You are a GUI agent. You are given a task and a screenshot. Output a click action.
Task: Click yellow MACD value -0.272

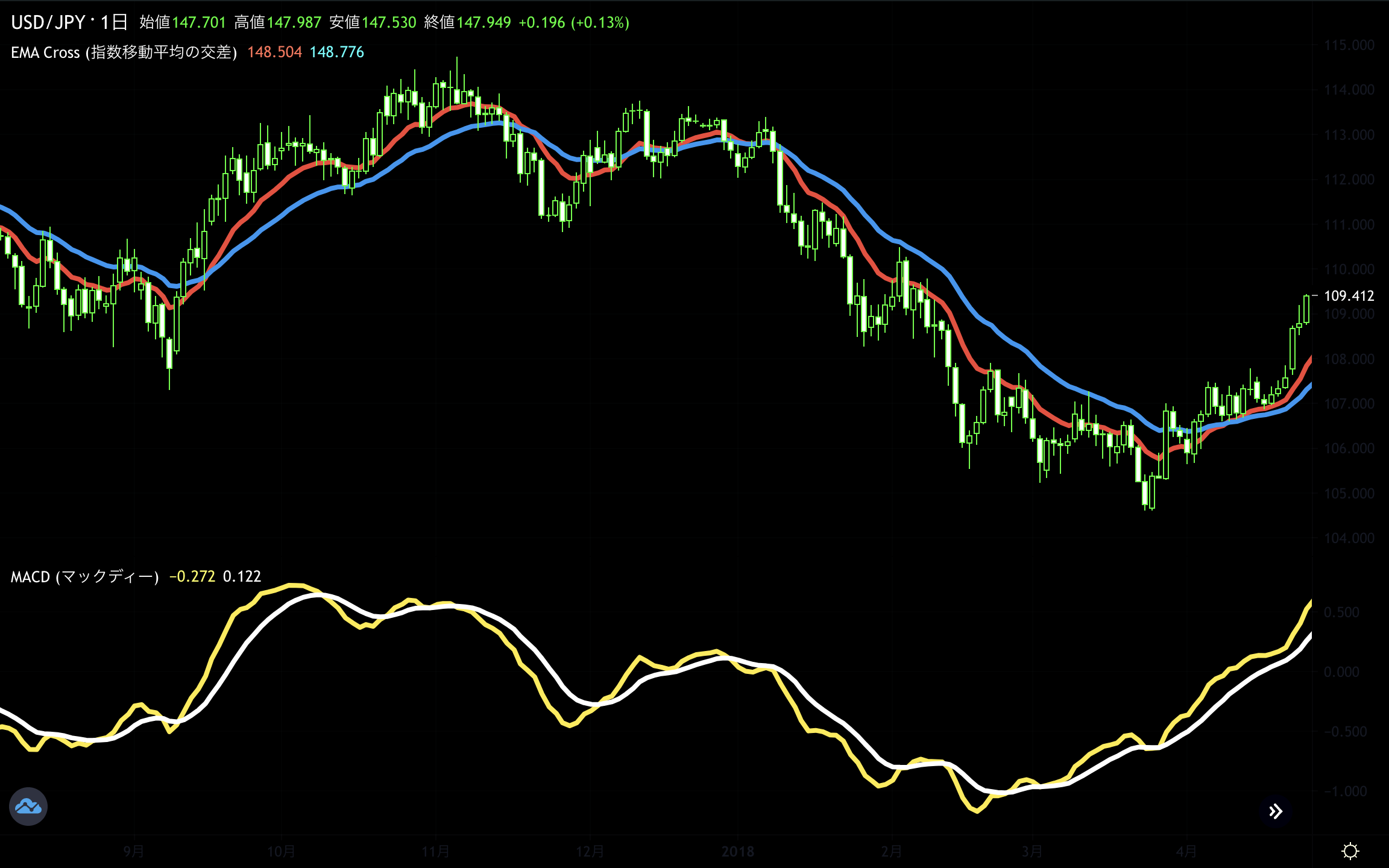[x=192, y=577]
